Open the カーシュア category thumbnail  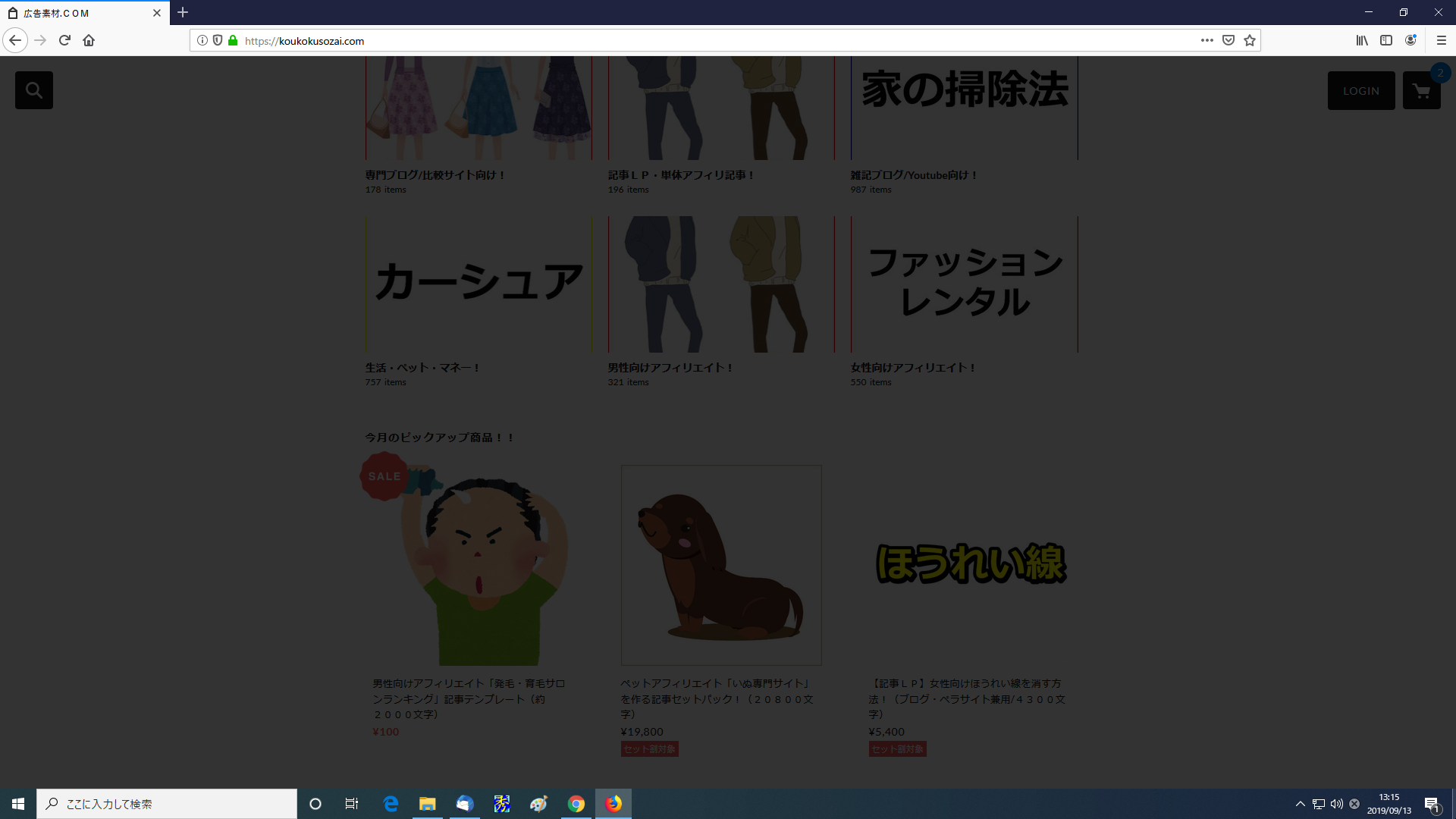(479, 284)
